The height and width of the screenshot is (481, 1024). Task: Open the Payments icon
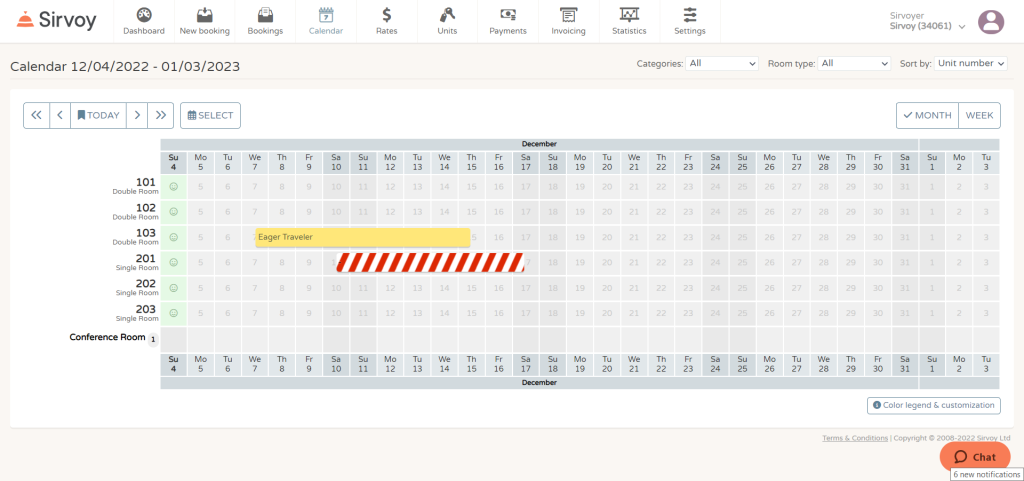(508, 15)
